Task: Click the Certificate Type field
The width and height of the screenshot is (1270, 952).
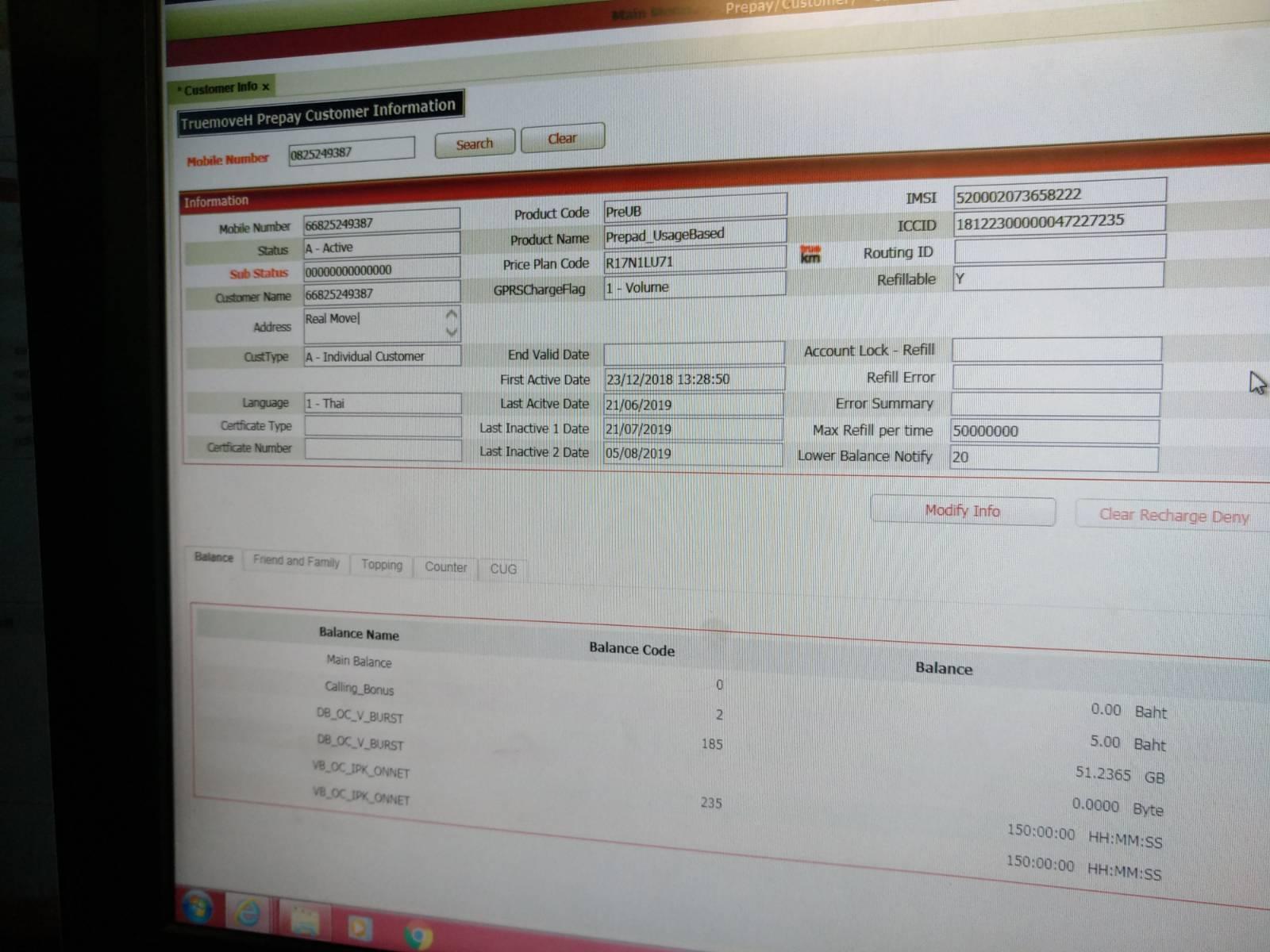Action: point(383,426)
